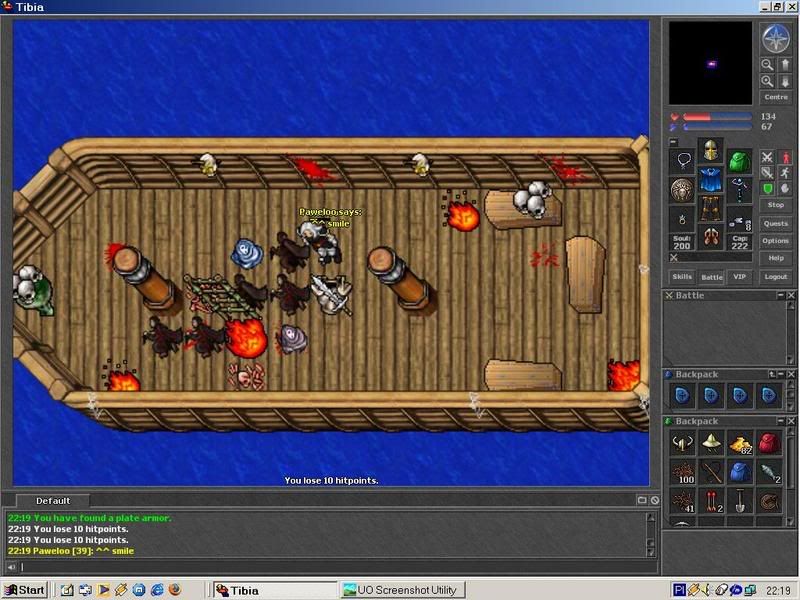Select the horned viking helmet item
Screen dimensions: 800x600
[x=682, y=443]
